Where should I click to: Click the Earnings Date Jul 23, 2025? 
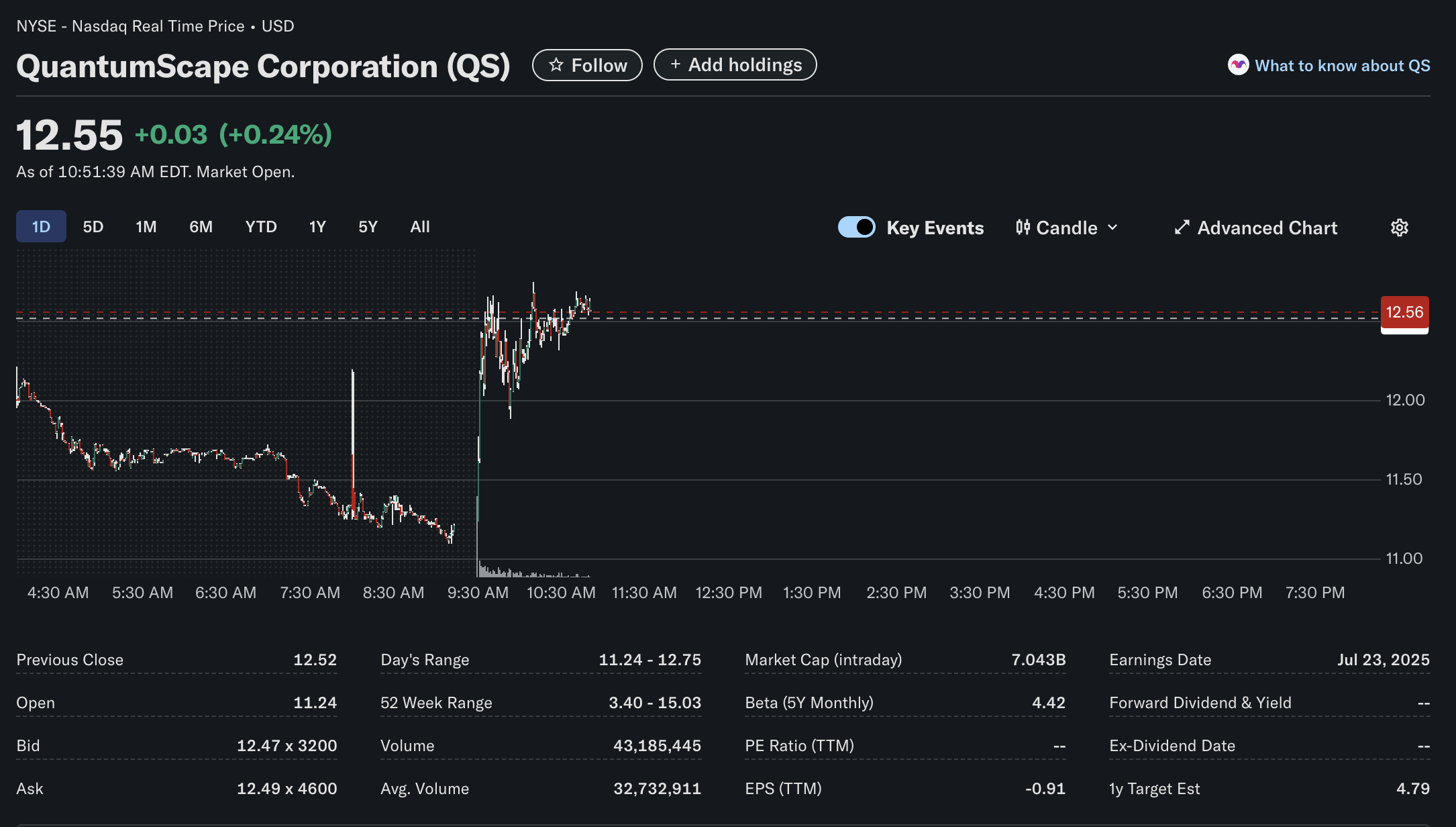coord(1384,660)
